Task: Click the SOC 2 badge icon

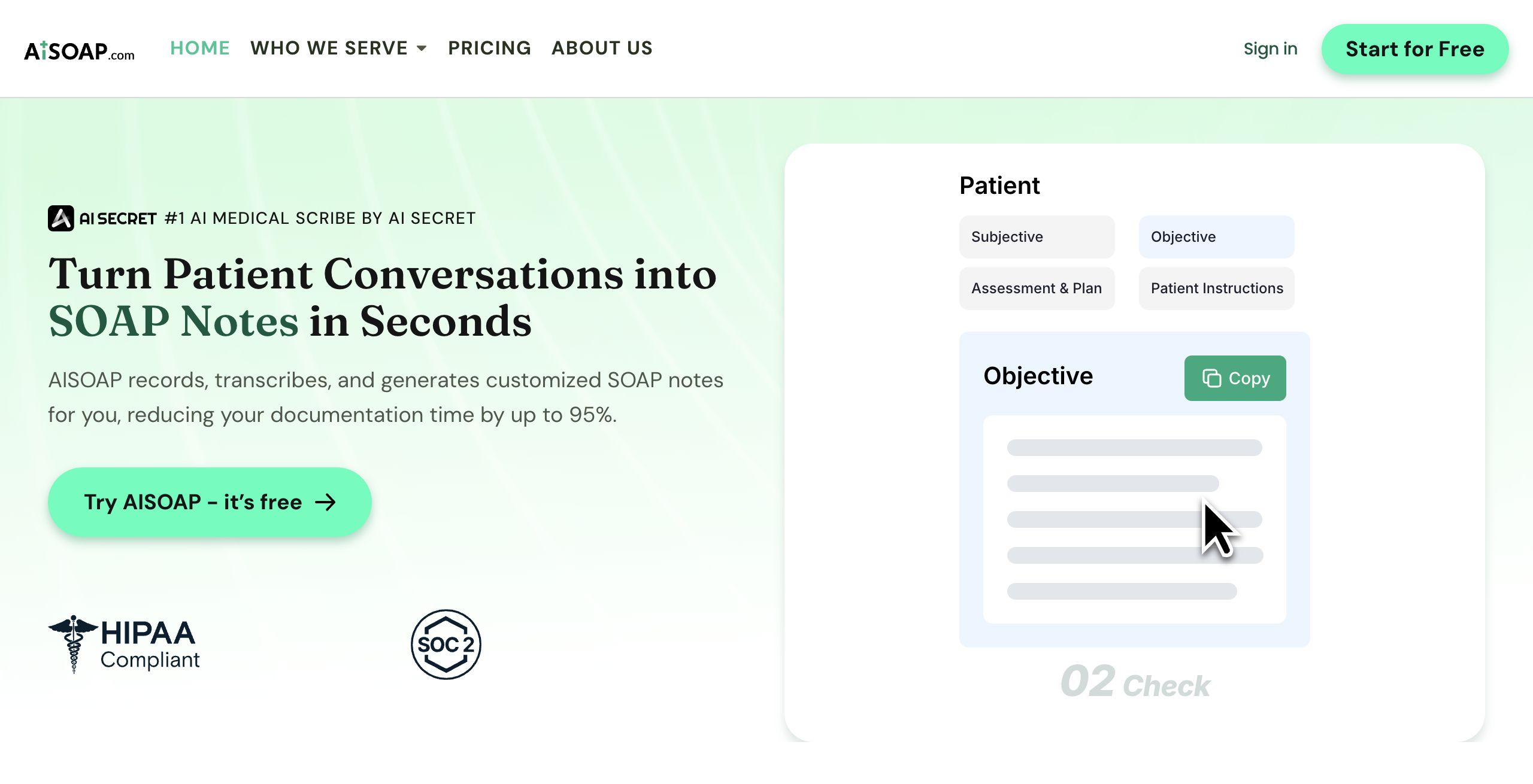Action: 446,645
